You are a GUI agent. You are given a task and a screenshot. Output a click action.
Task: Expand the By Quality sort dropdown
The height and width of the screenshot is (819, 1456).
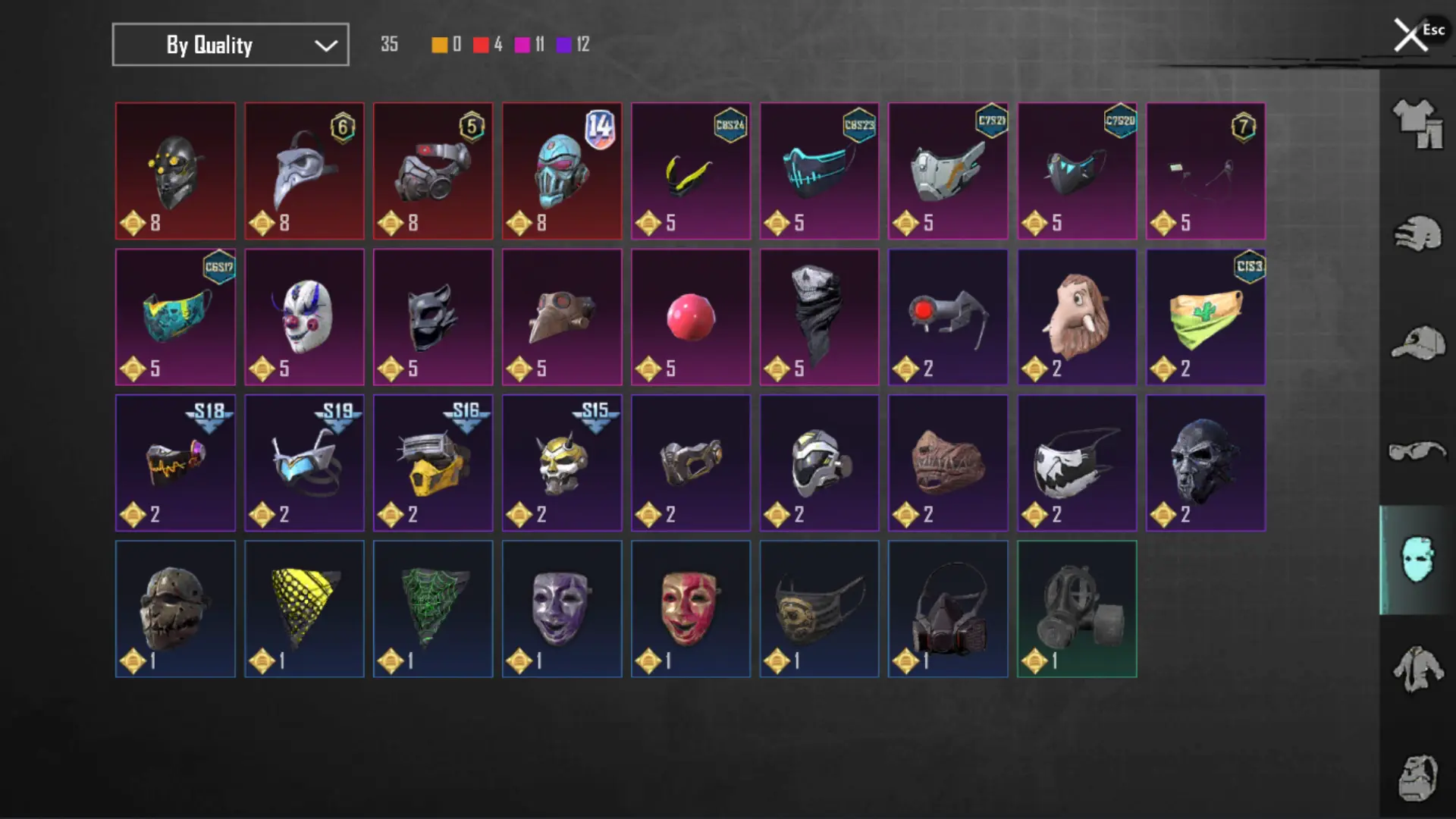point(231,45)
